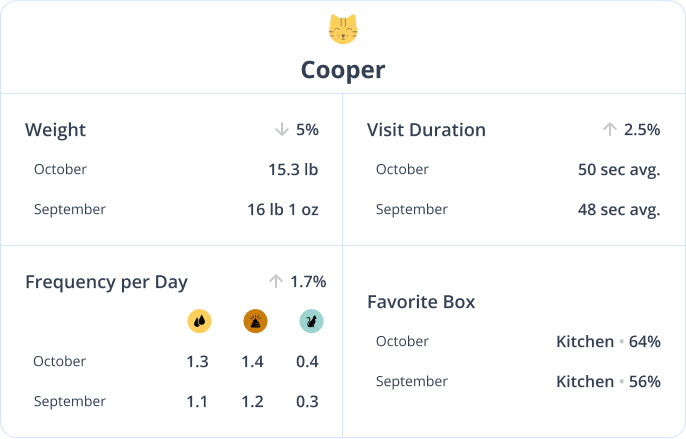
Task: Select the Cooper name heading
Action: pos(343,70)
